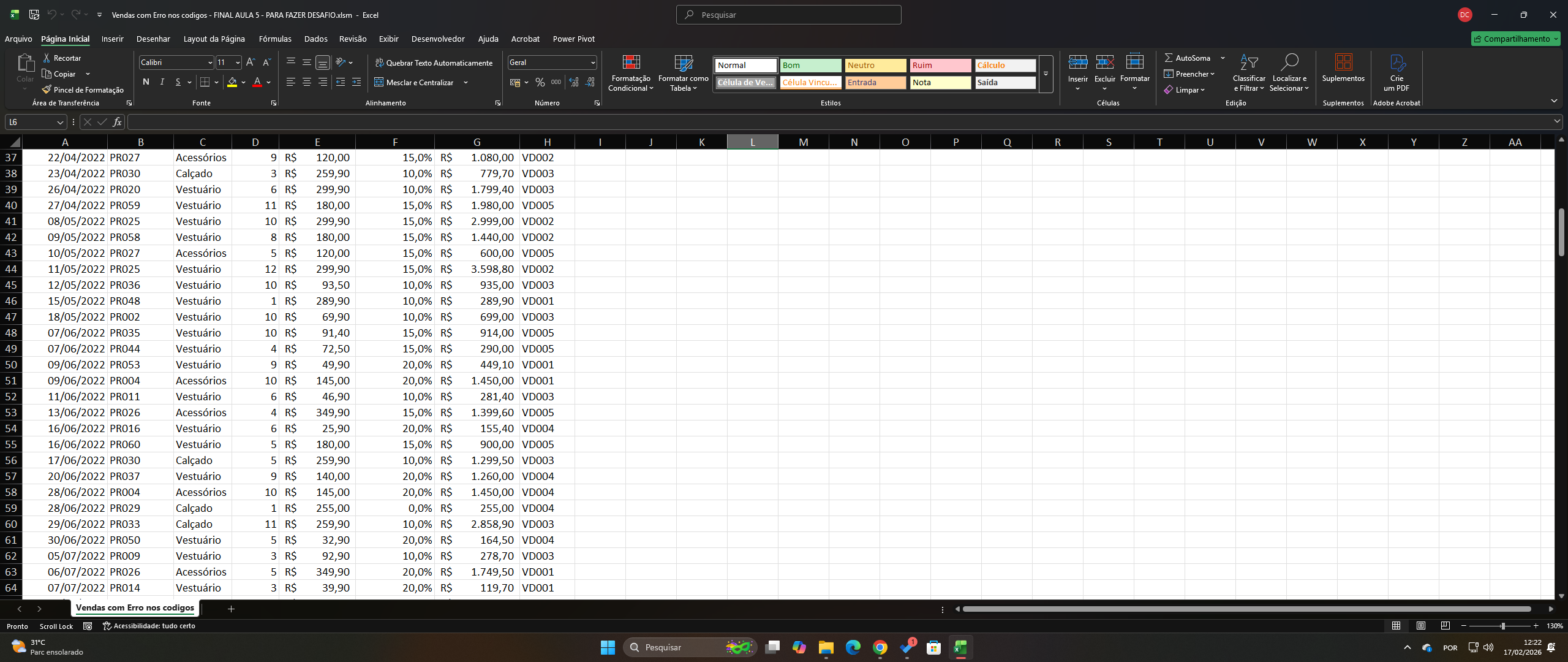The height and width of the screenshot is (662, 1568).
Task: Open the Name Box dropdown arrow
Action: pyautogui.click(x=60, y=122)
